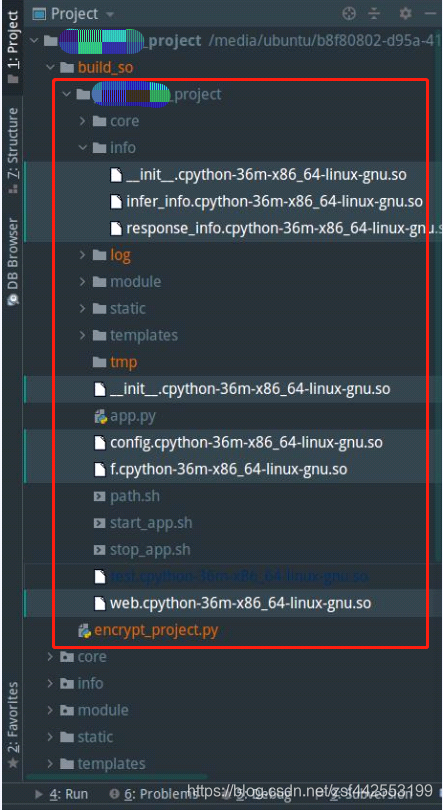Click the stop_app.sh shell script icon
This screenshot has width=443, height=810.
[99, 550]
